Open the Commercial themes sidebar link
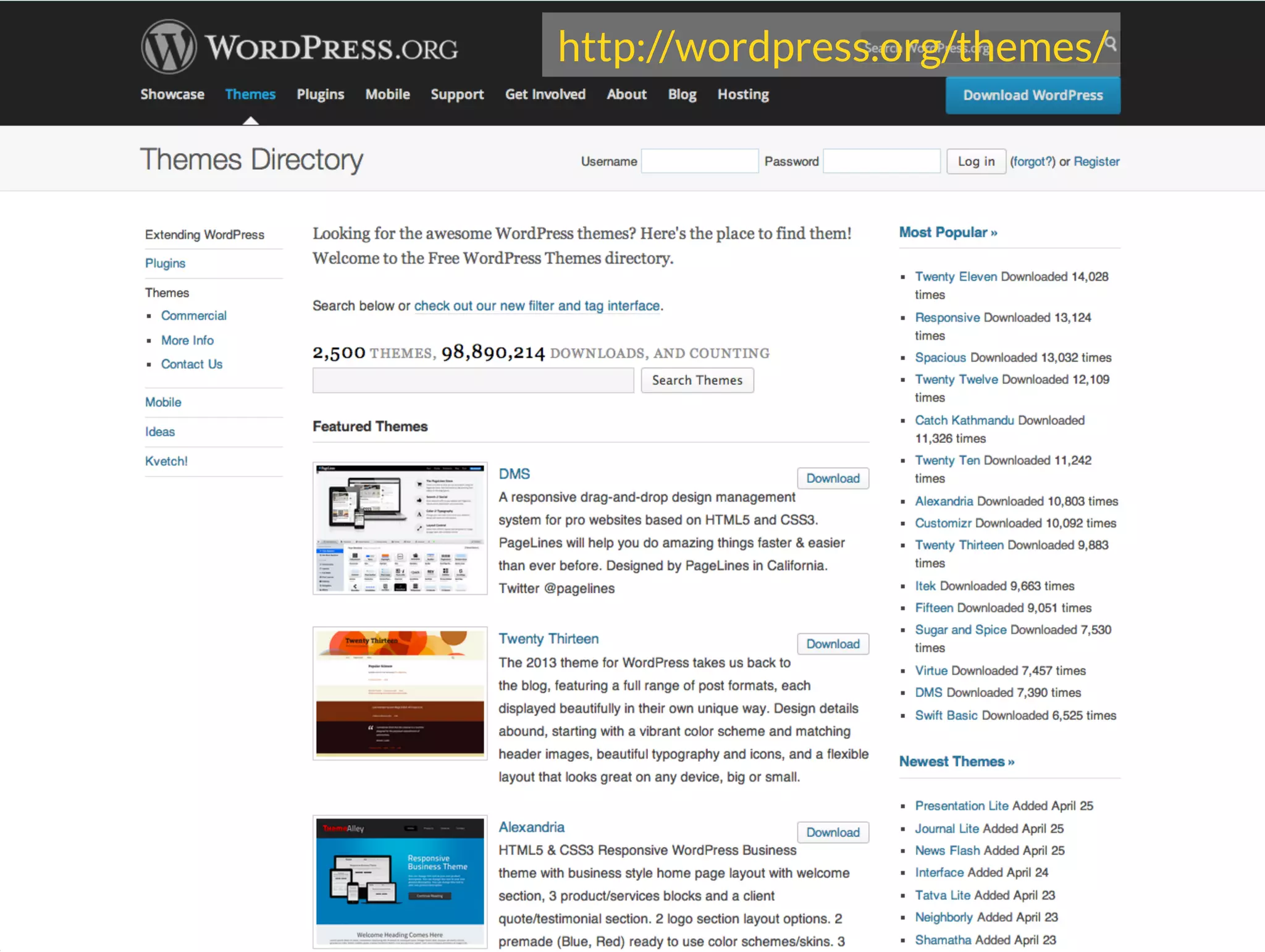The image size is (1265, 952). [194, 316]
